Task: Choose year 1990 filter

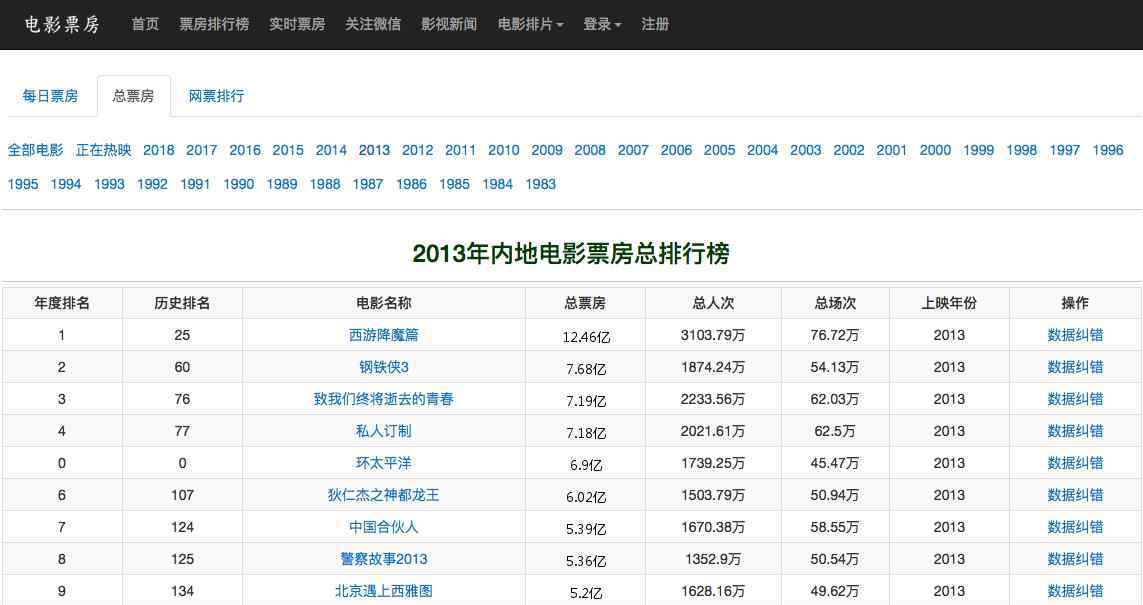Action: tap(238, 184)
